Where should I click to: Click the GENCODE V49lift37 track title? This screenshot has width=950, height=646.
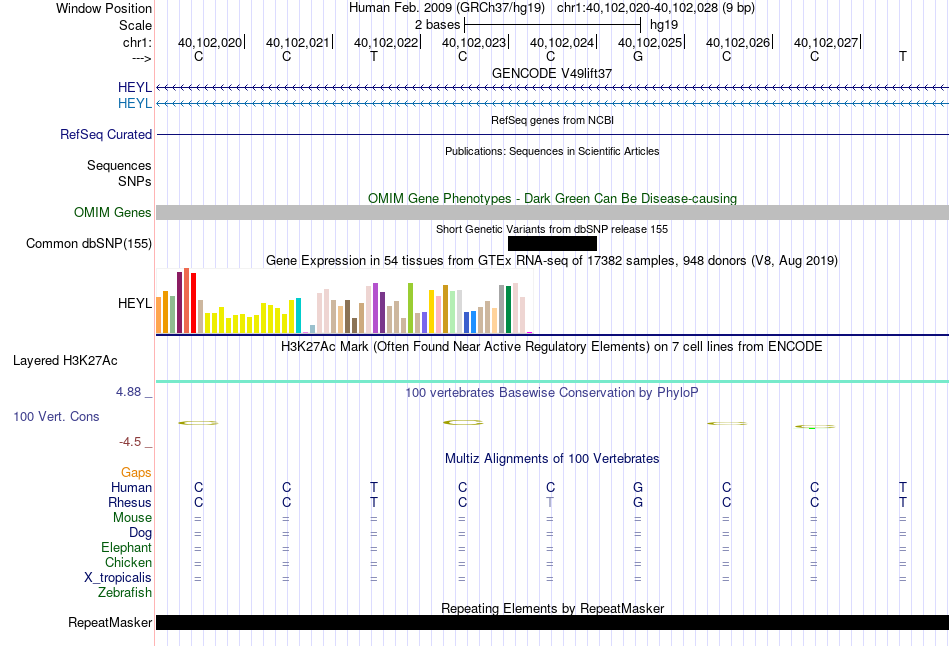click(x=552, y=73)
